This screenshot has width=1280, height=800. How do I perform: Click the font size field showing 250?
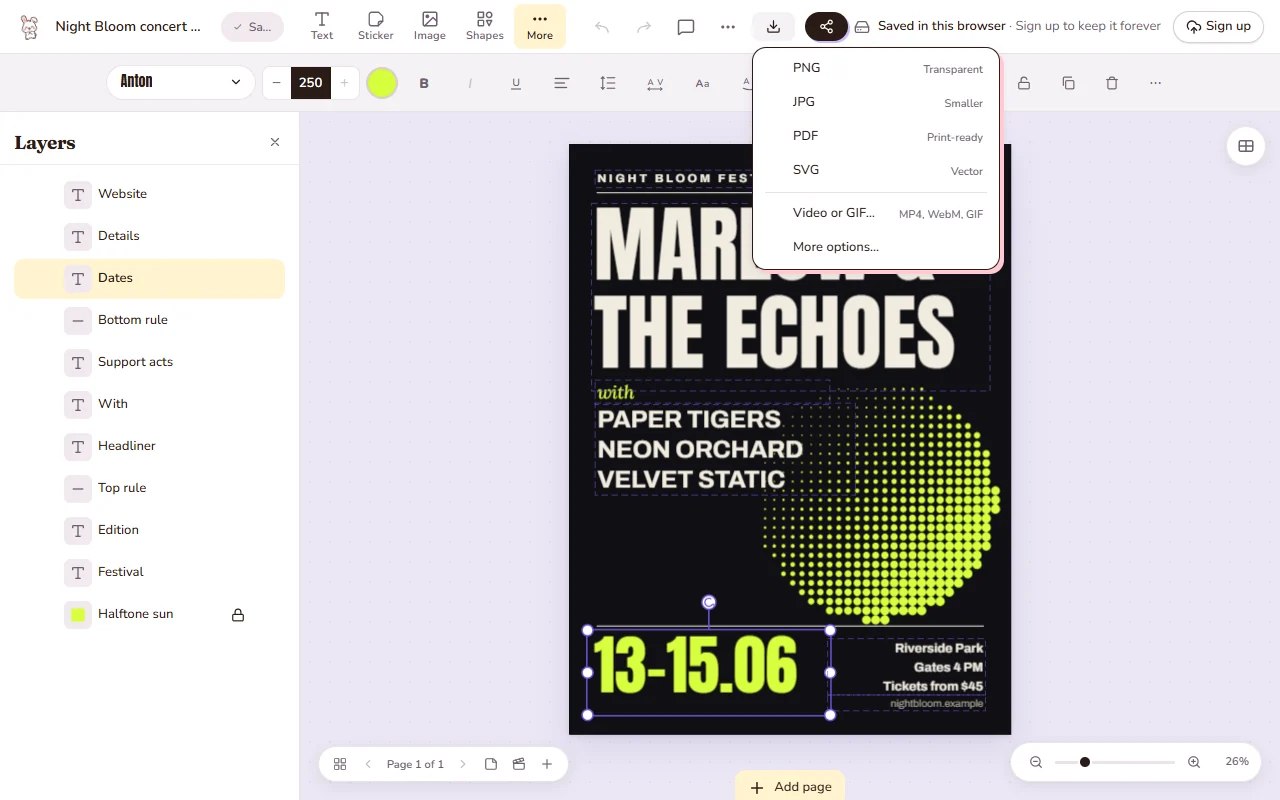click(311, 83)
